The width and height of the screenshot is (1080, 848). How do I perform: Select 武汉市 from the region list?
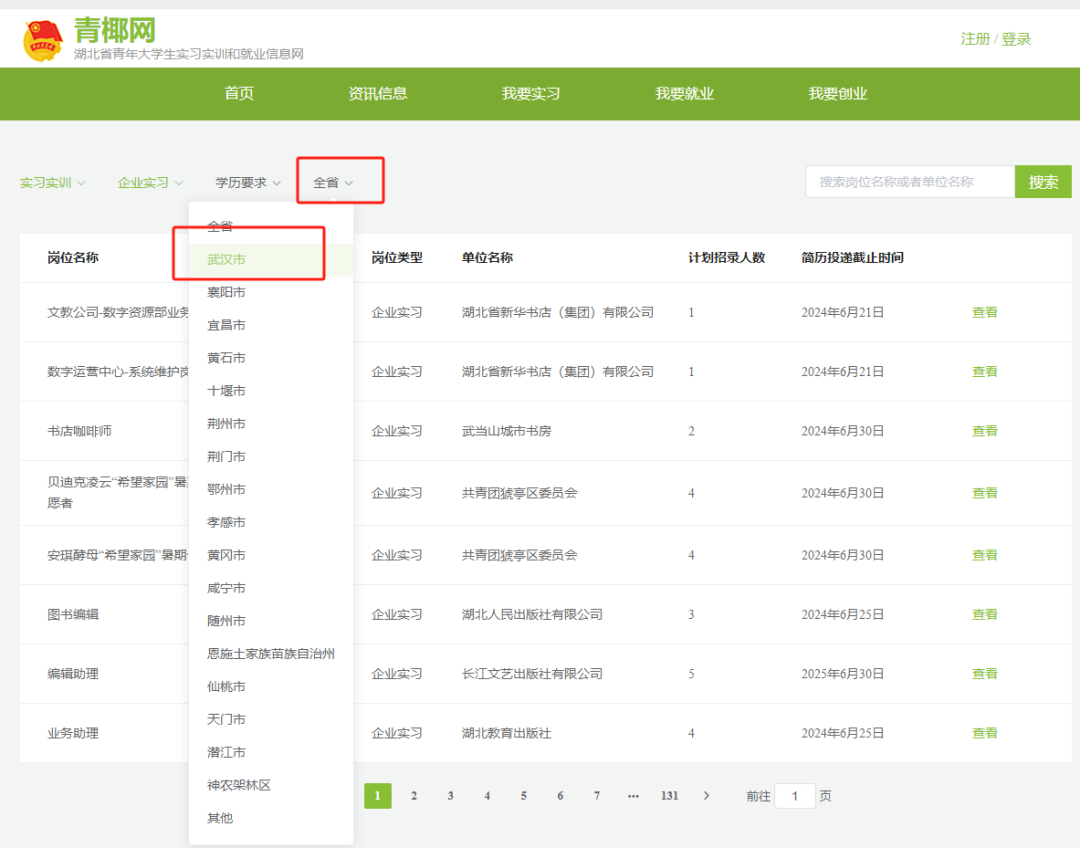[227, 260]
